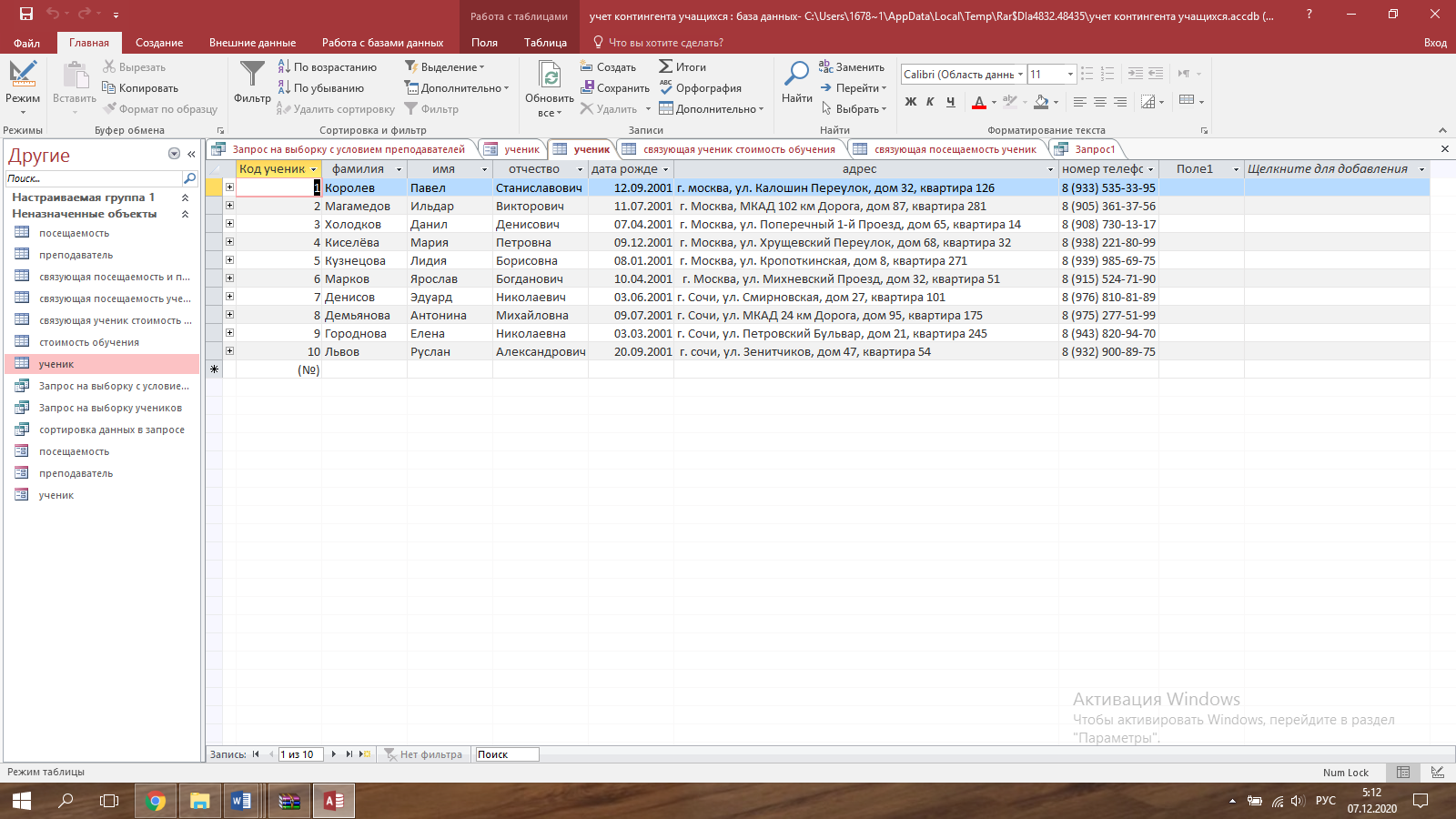This screenshot has width=1456, height=819.
Task: Switch to the Создание ribbon tab
Action: tap(159, 43)
